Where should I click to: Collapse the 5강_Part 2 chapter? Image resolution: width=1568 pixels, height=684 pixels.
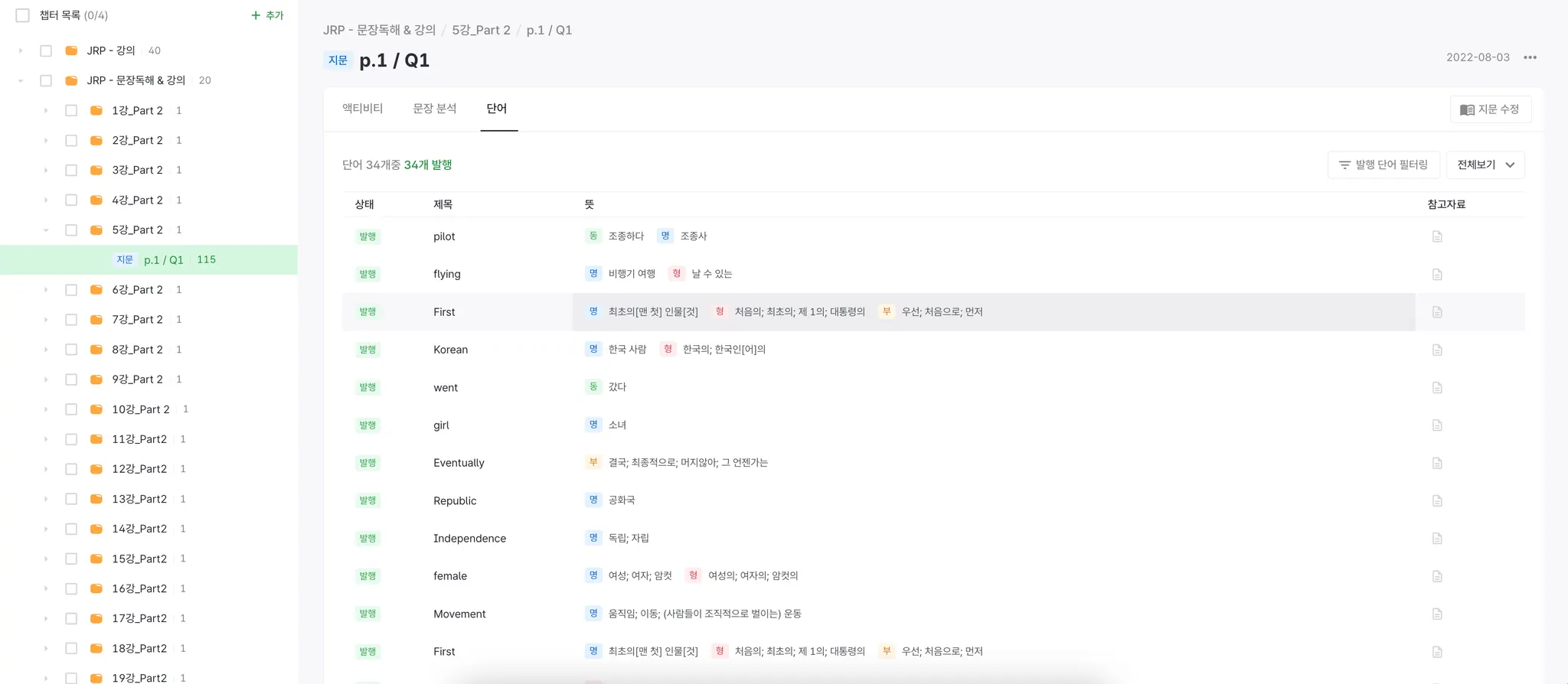46,230
